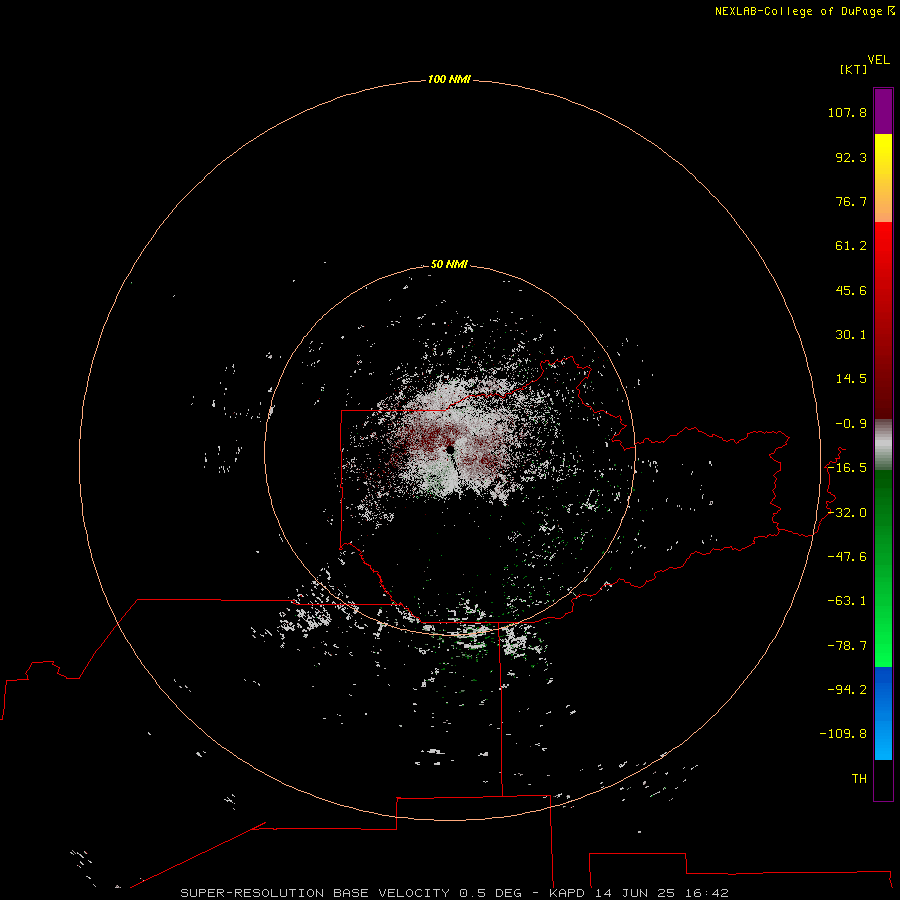The height and width of the screenshot is (900, 900).
Task: Click the -32.0 scale value
Action: pos(847,513)
